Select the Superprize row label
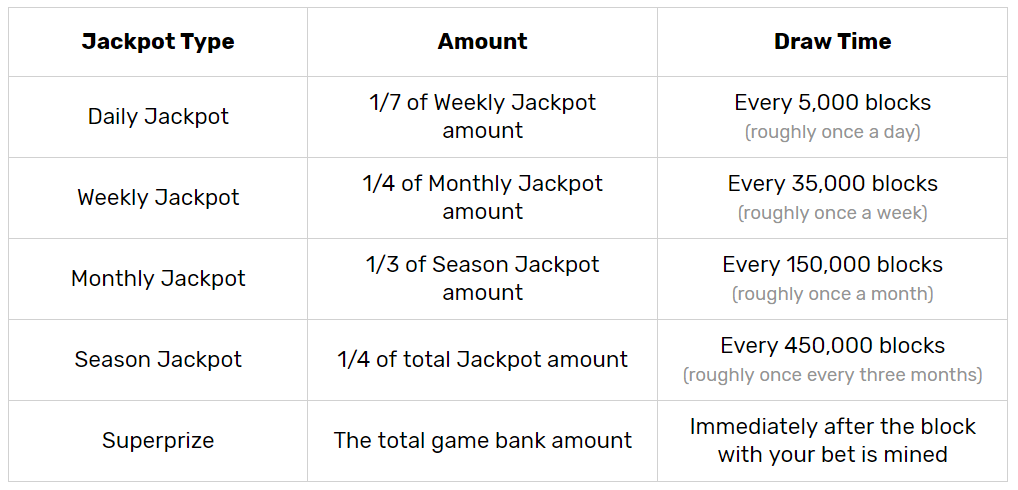The height and width of the screenshot is (490, 1018). pos(158,441)
